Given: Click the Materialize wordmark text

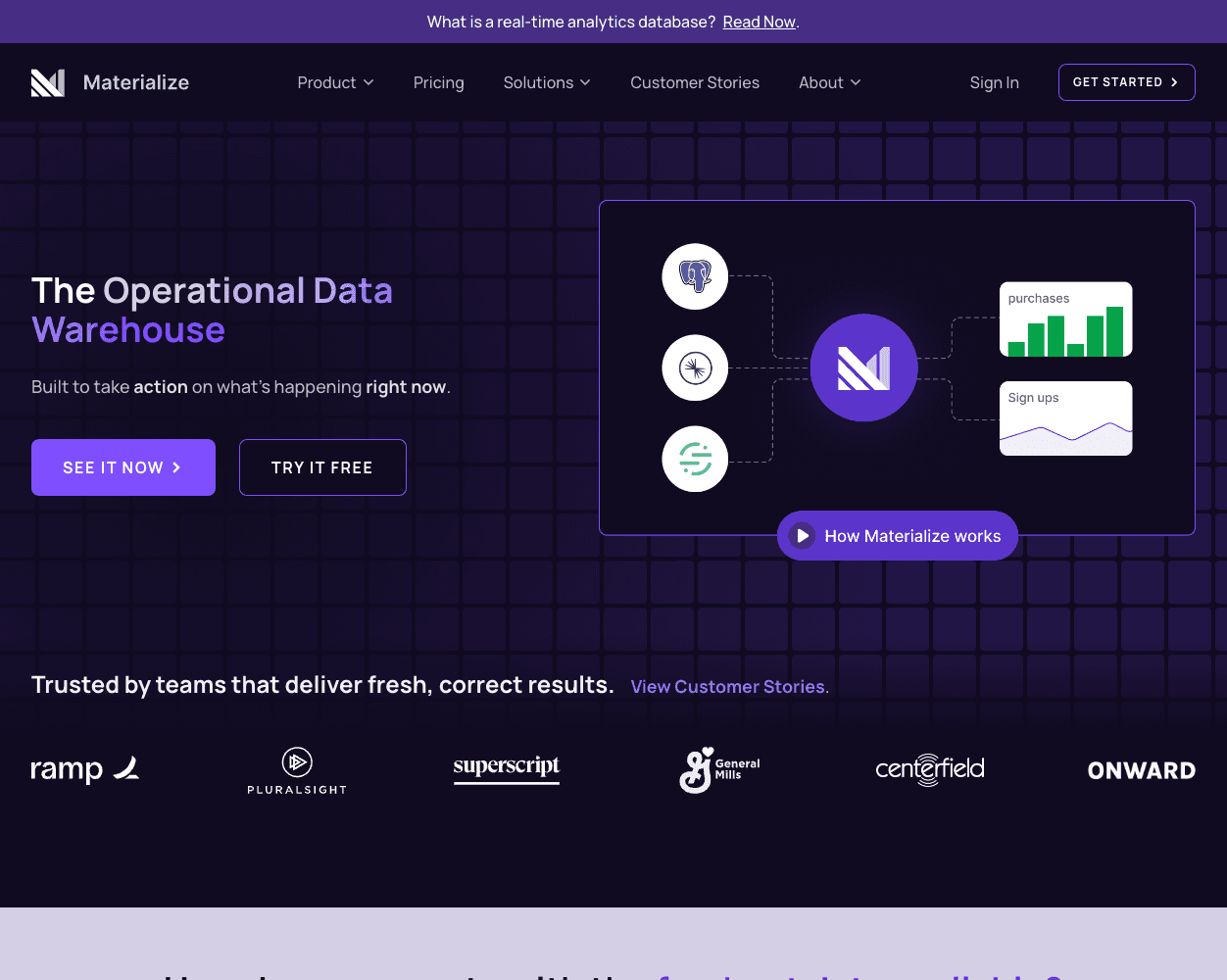Looking at the screenshot, I should tap(136, 82).
